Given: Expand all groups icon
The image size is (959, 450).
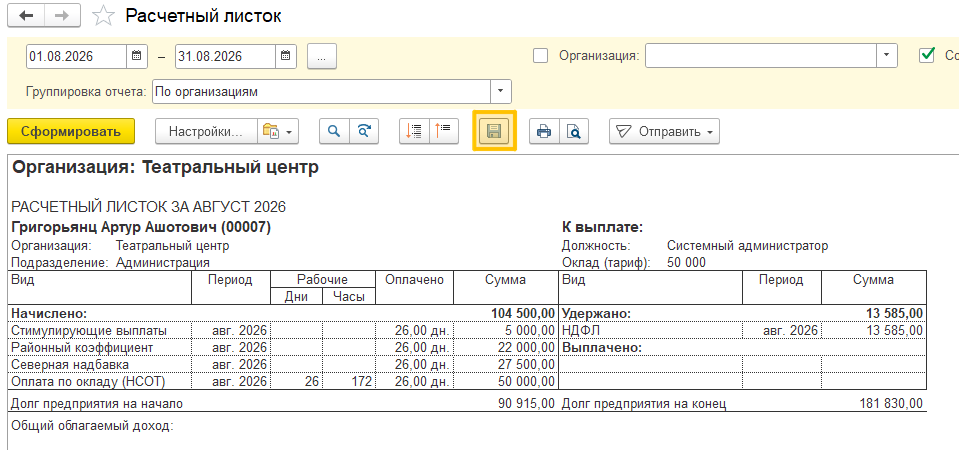Looking at the screenshot, I should point(414,131).
